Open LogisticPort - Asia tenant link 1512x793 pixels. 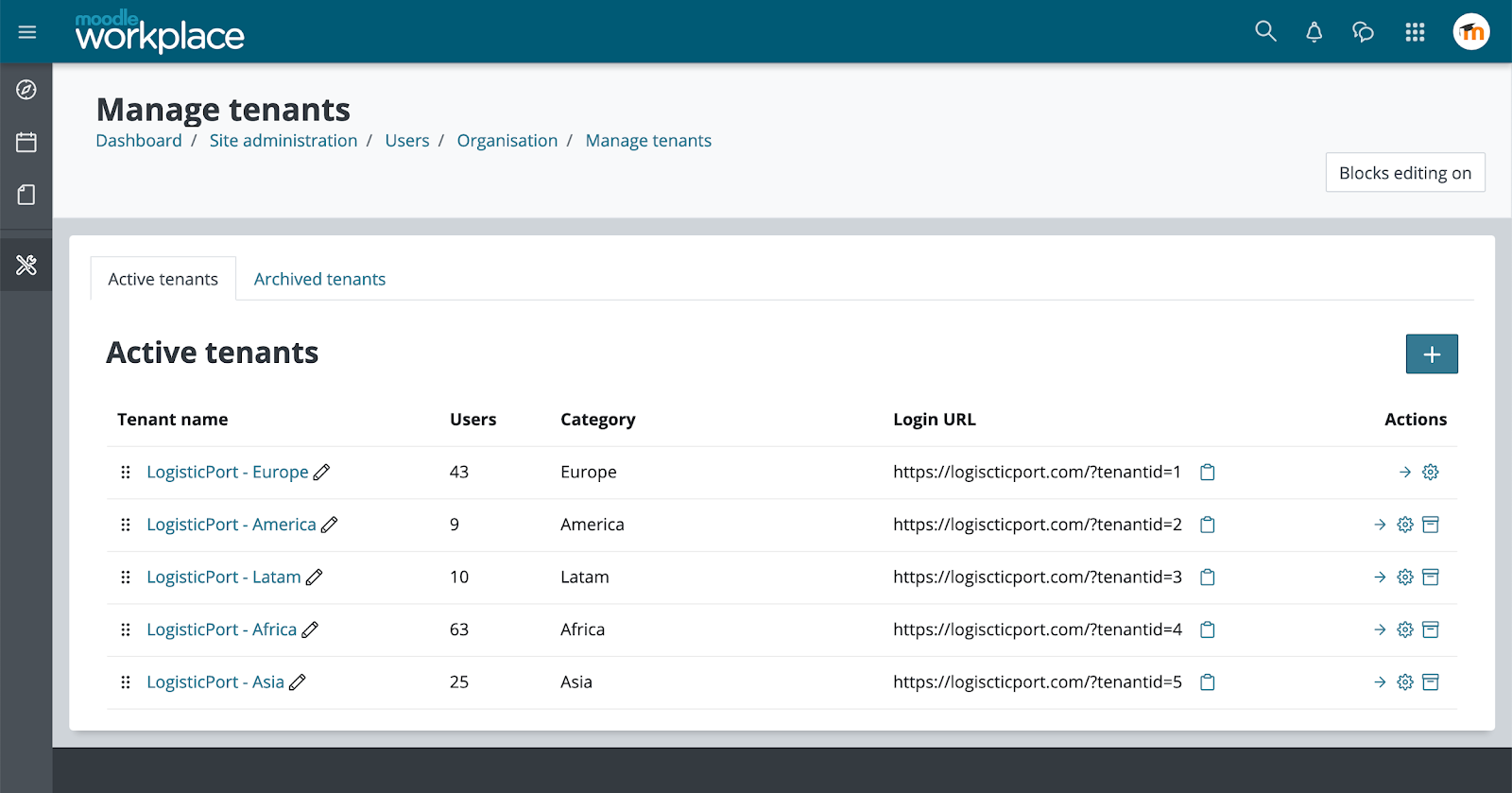click(x=215, y=681)
